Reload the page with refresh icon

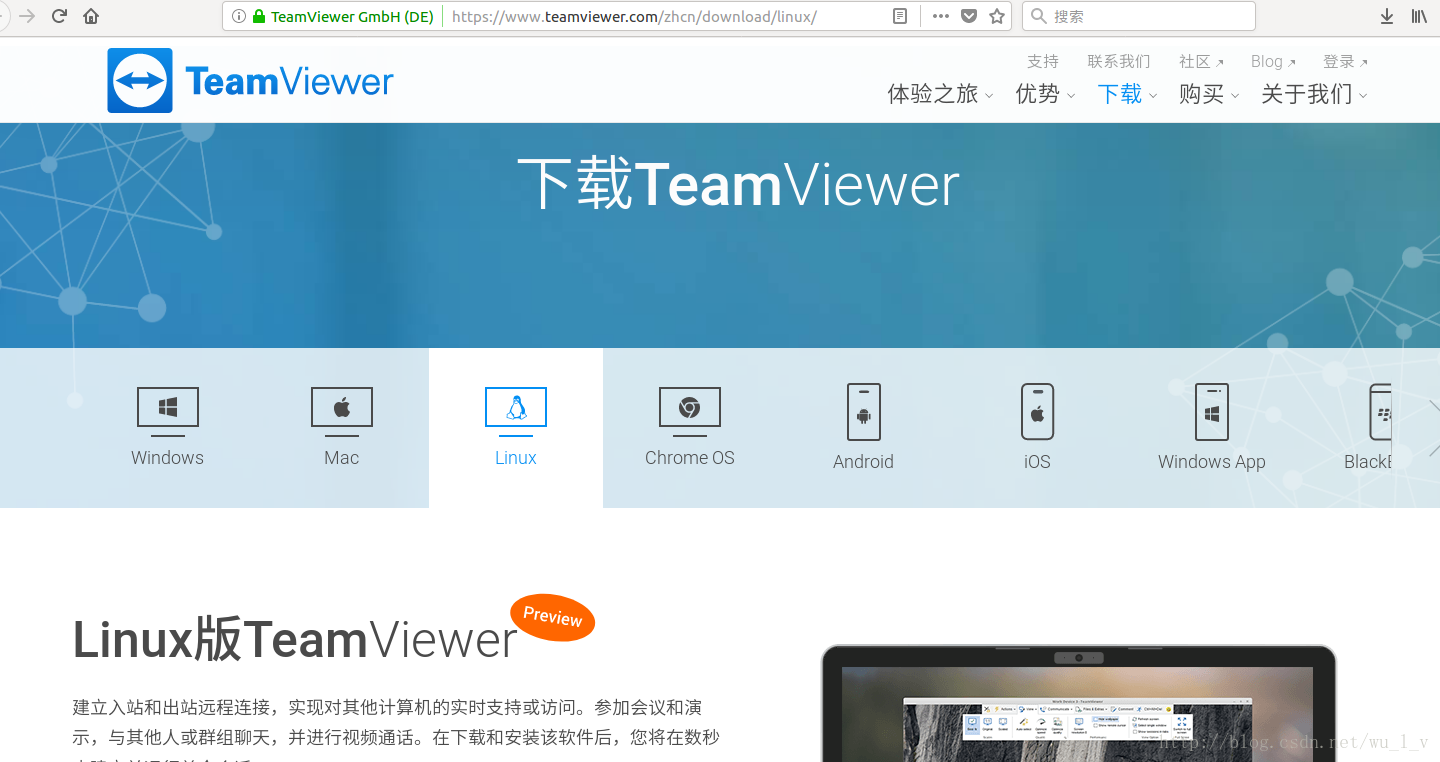(x=59, y=16)
